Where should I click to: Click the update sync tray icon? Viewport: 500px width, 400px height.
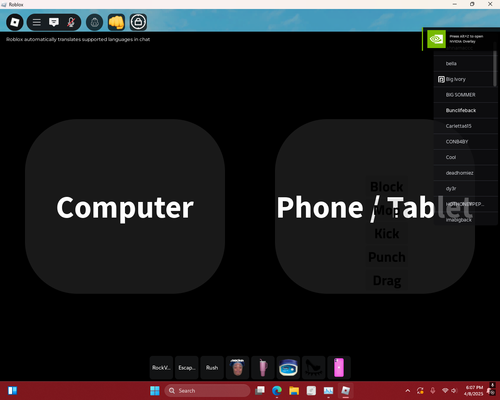tap(420, 391)
